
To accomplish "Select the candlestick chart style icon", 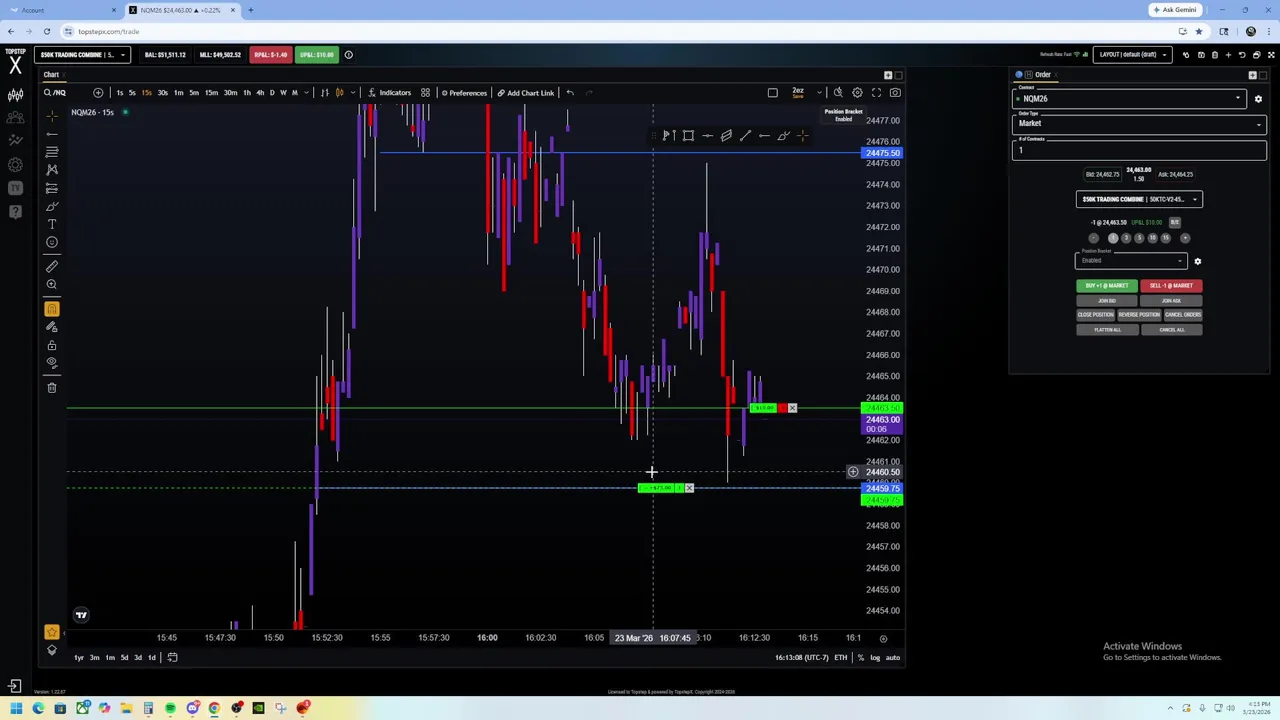I will tap(340, 93).
